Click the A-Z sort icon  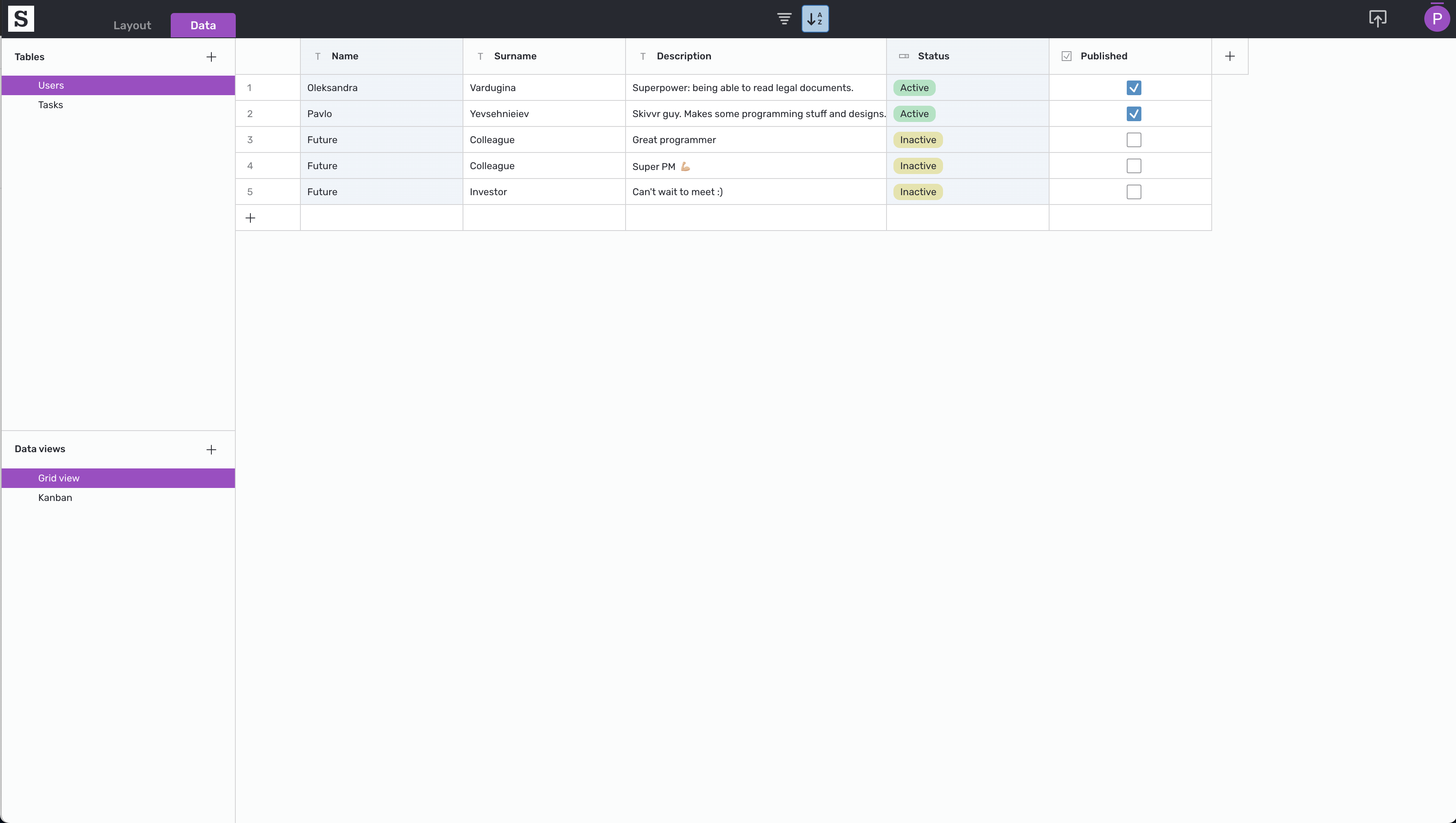tap(815, 19)
